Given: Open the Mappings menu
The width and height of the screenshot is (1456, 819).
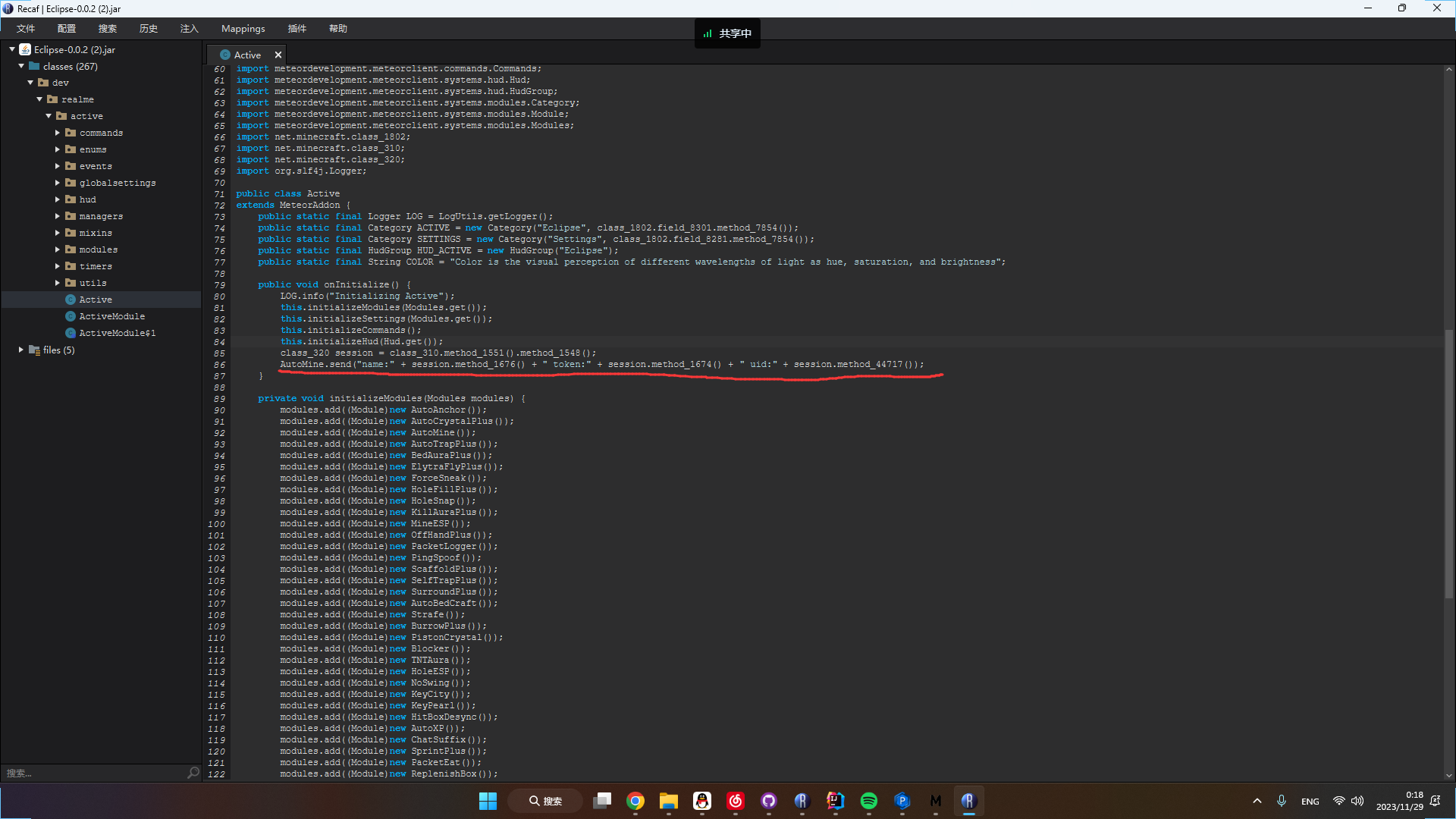Looking at the screenshot, I should coord(243,29).
